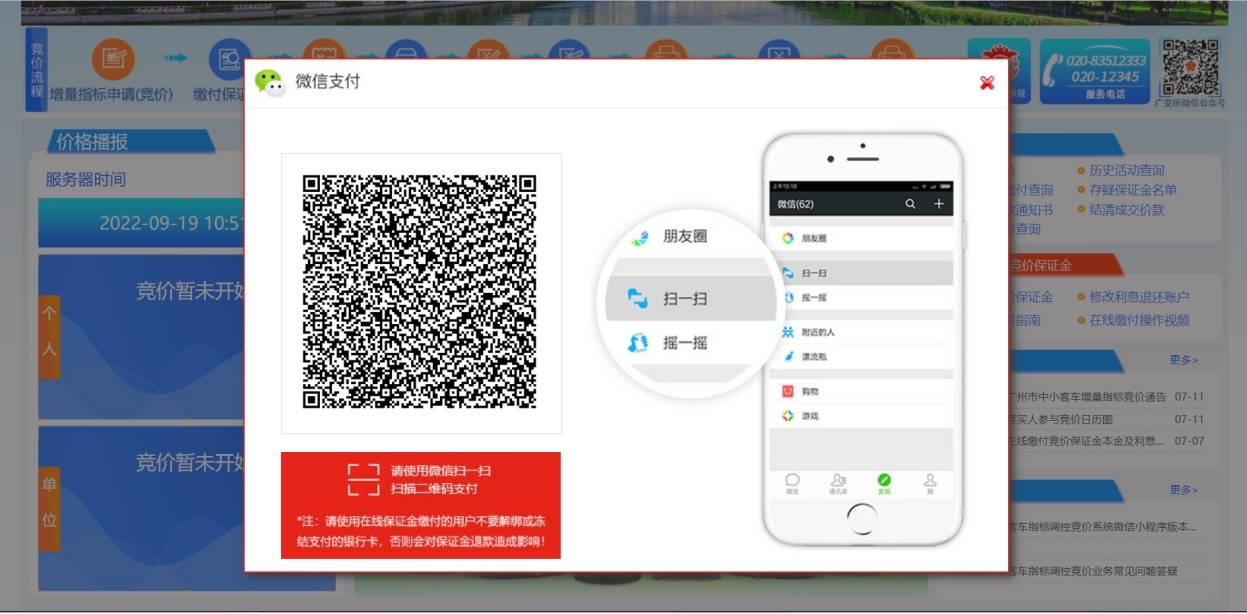Tap the 摇一摇 row on the phone screen
Screen dimensions: 1247x614
coord(861,297)
